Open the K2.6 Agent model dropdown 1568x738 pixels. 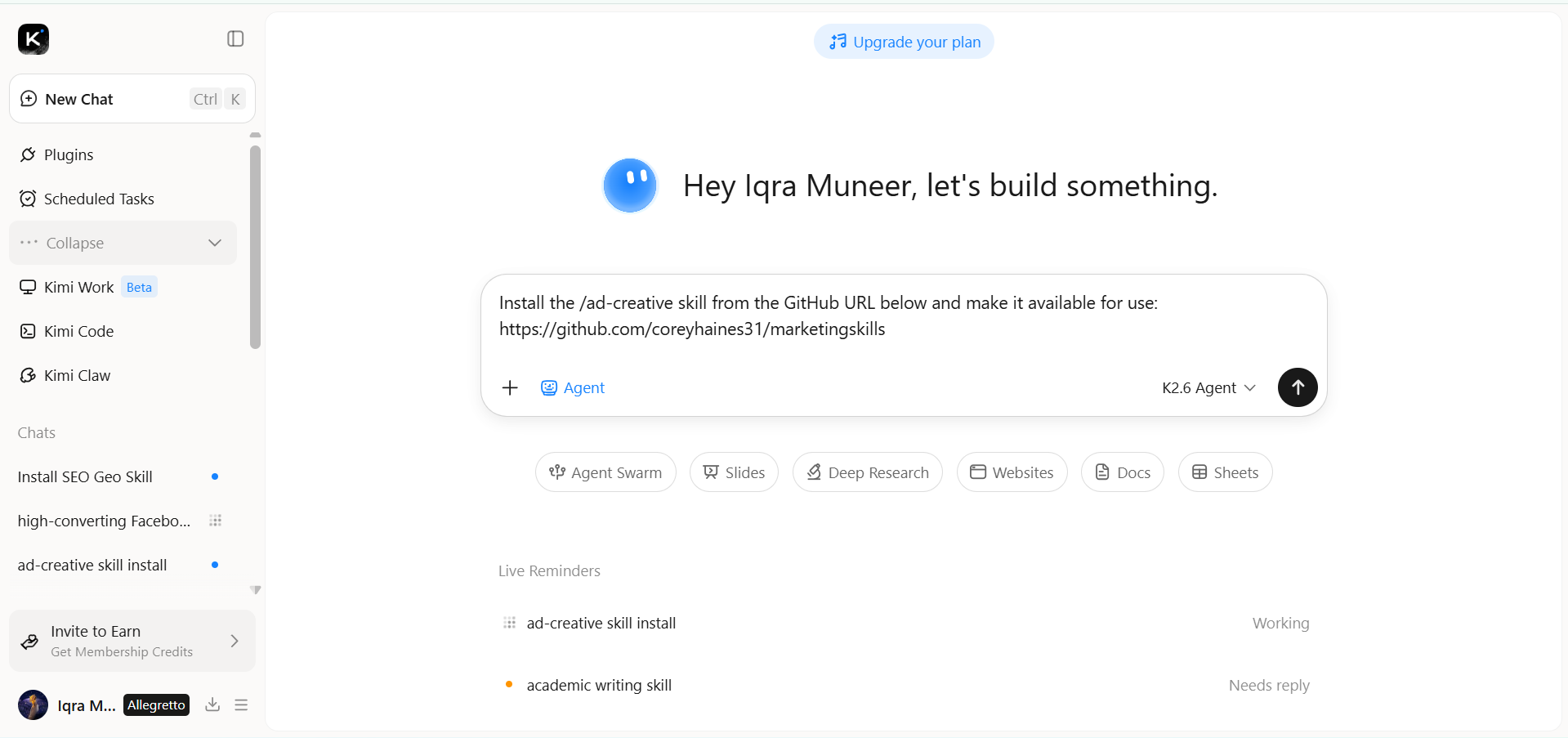pyautogui.click(x=1208, y=387)
